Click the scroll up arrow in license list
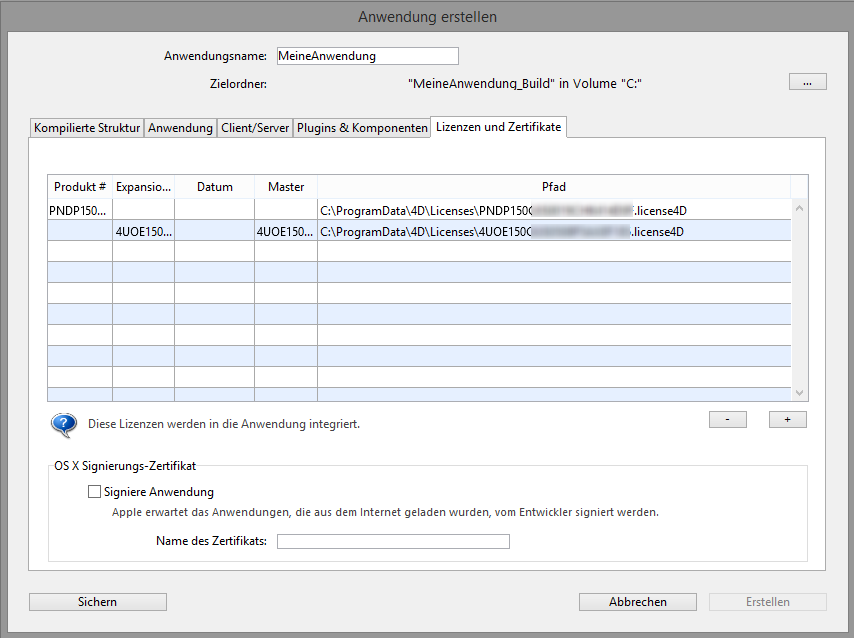Viewport: 854px width, 638px height. pos(798,208)
